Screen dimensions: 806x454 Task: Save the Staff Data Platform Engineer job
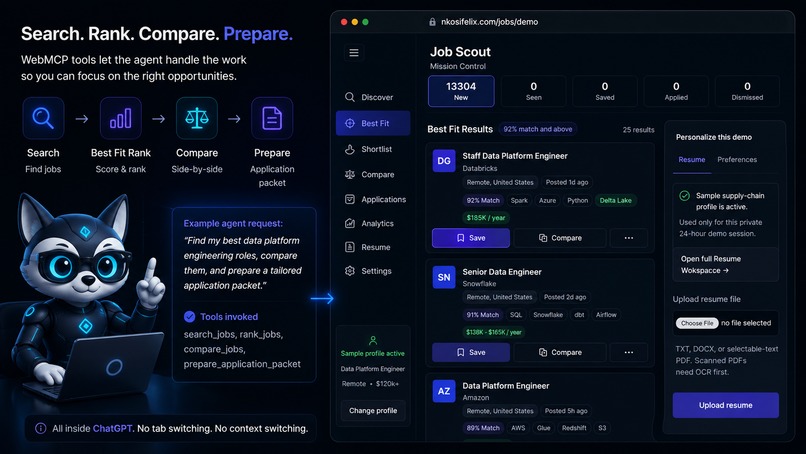click(x=471, y=238)
